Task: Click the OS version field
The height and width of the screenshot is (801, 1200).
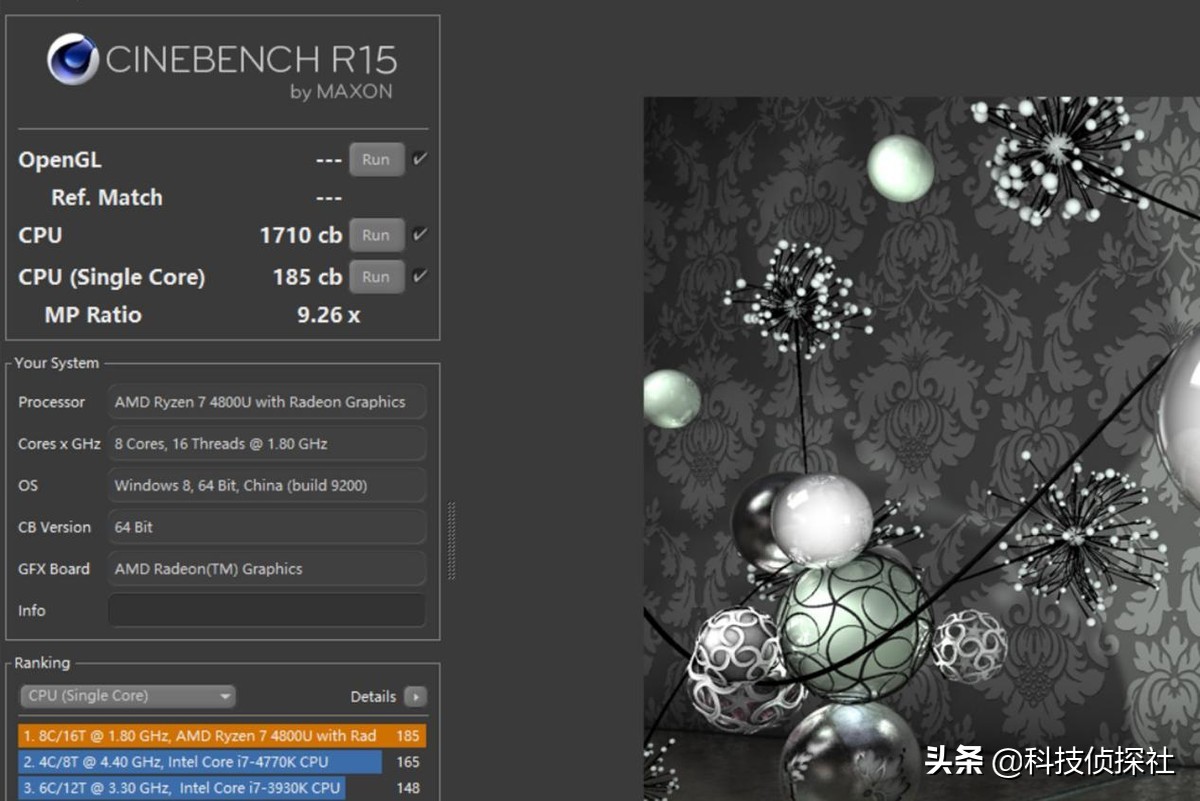Action: coord(266,486)
